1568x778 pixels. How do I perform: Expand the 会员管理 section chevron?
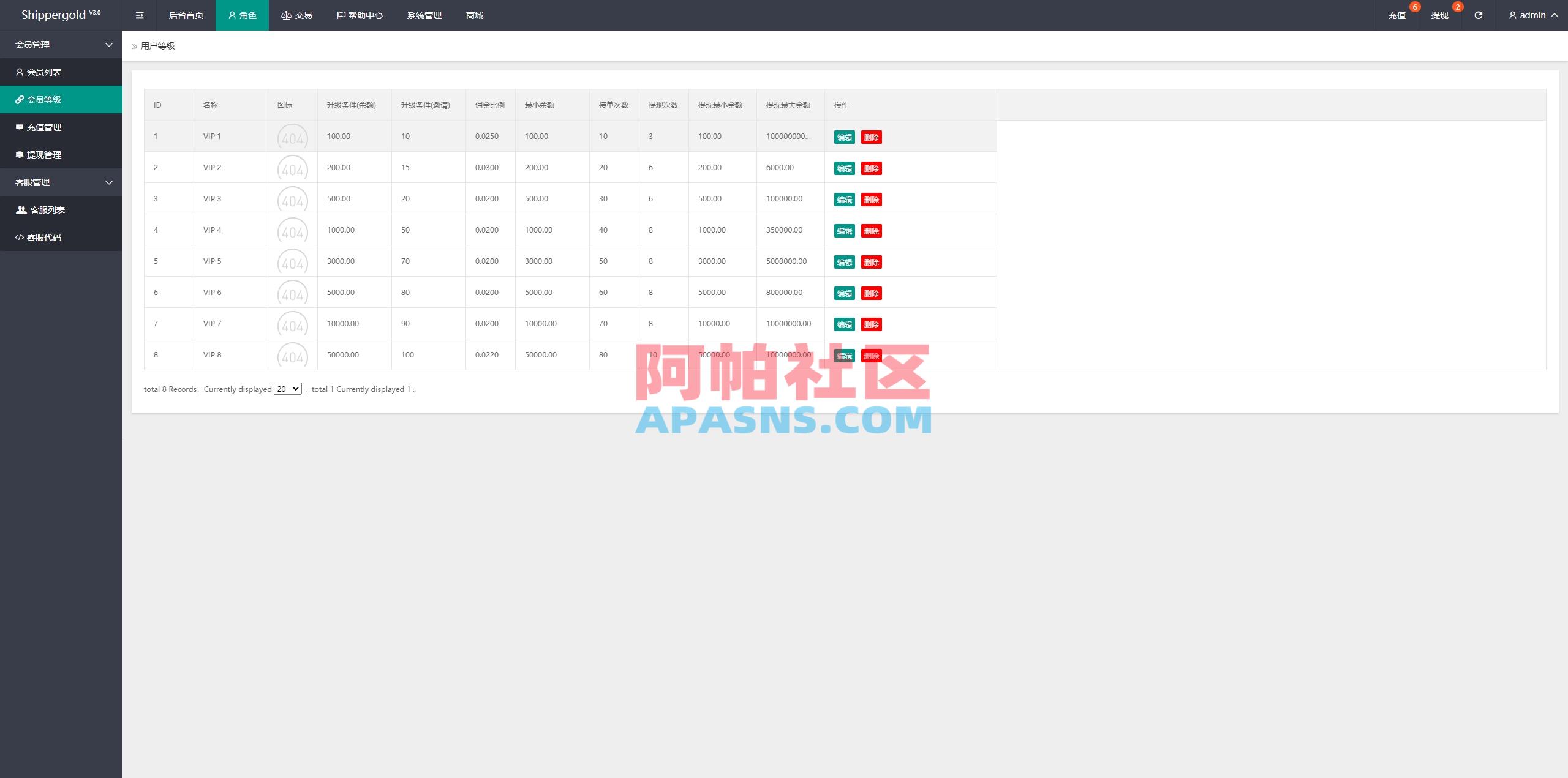point(109,44)
